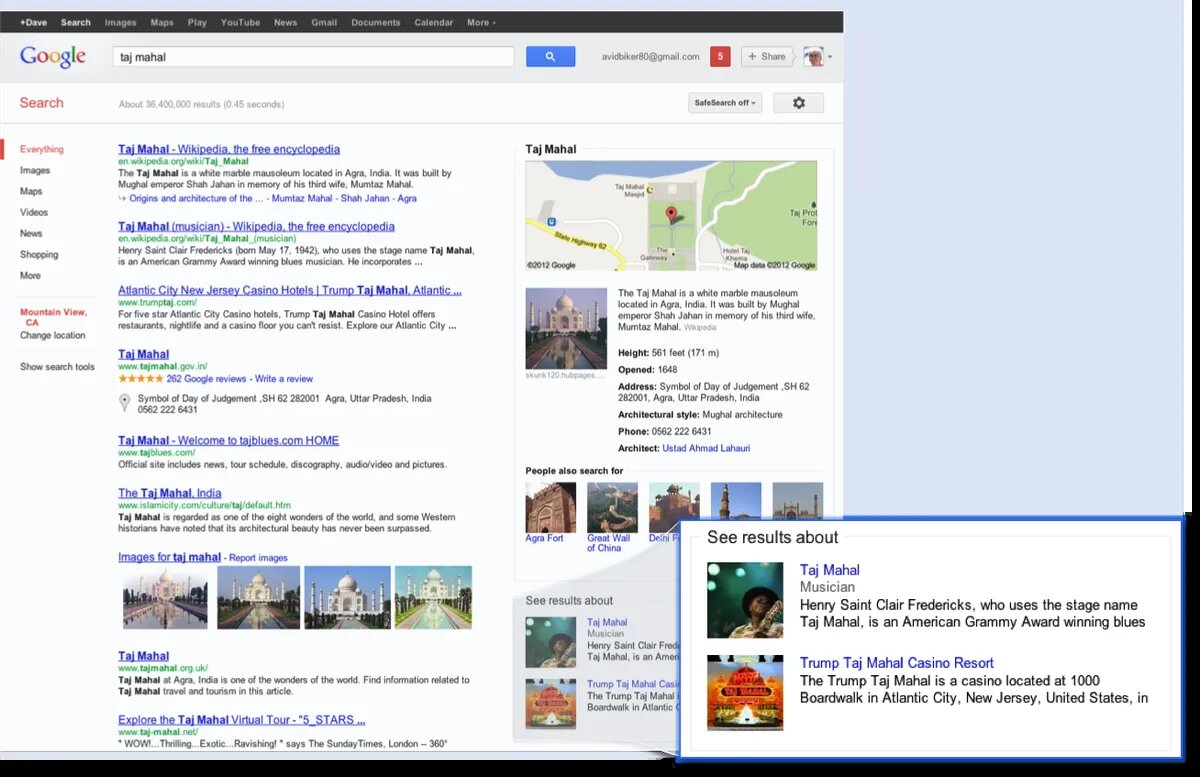Image resolution: width=1200 pixels, height=777 pixels.
Task: Click Taj Mahal photo in knowledge panel
Action: (566, 329)
